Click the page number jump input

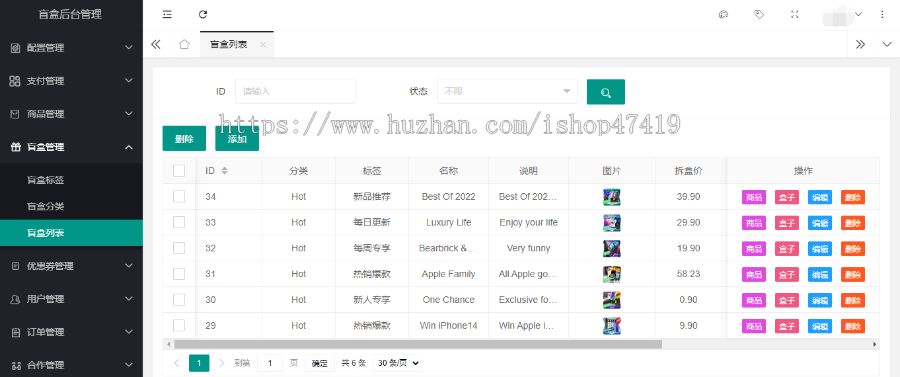point(270,363)
